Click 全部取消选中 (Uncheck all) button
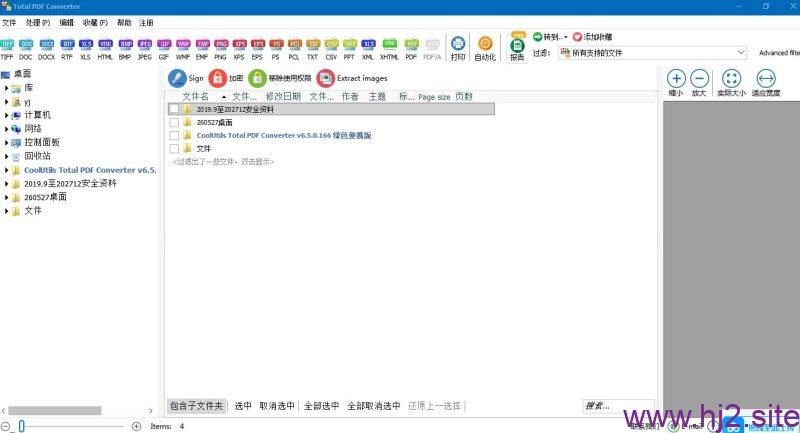Viewport: 800px width, 433px height. (373, 406)
